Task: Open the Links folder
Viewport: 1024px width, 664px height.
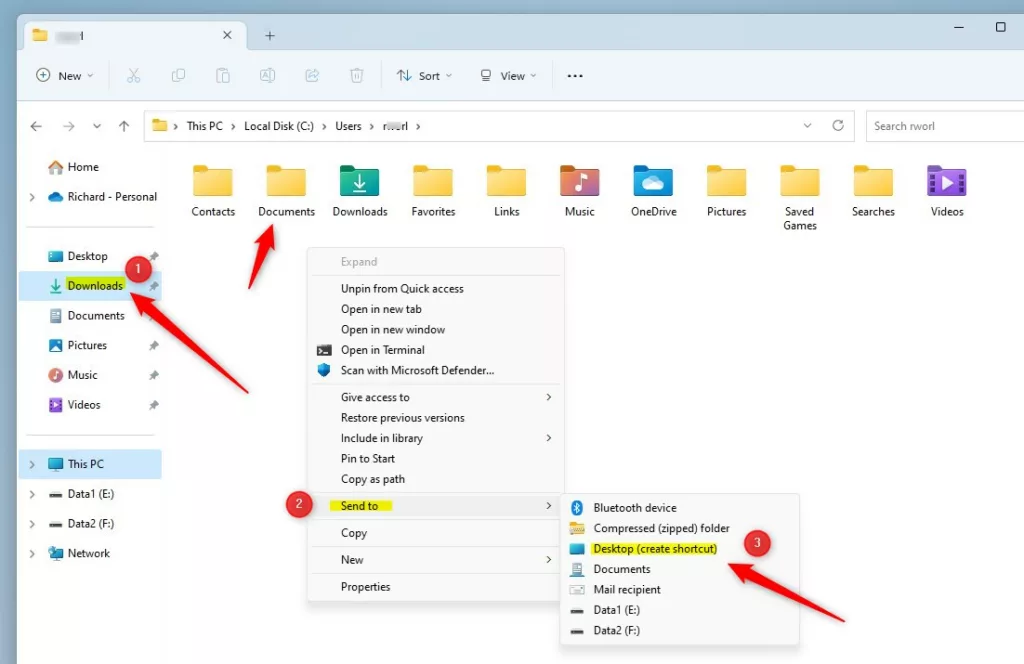Action: 506,191
